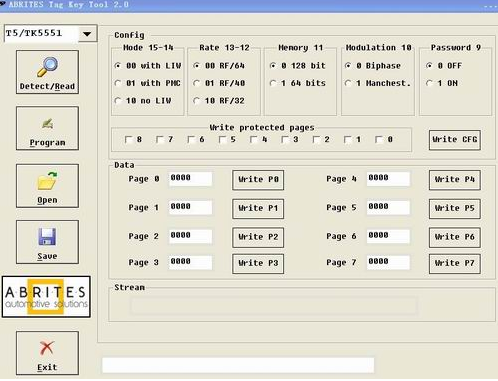
Task: Enable write protection on page 0
Action: (379, 139)
